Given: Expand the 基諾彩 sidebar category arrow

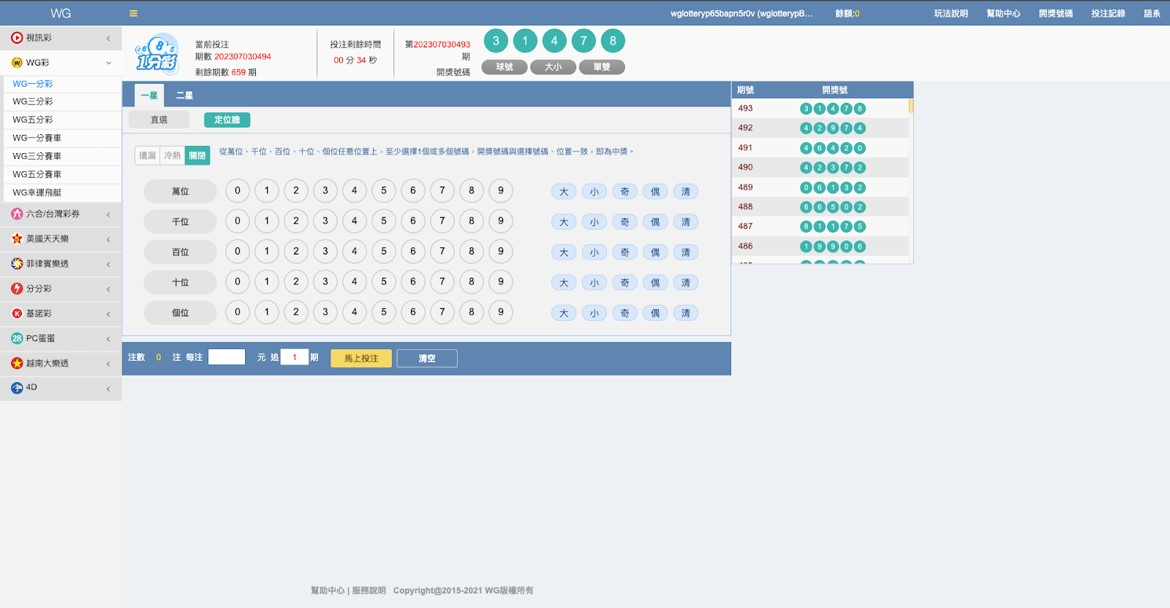Looking at the screenshot, I should 108,314.
